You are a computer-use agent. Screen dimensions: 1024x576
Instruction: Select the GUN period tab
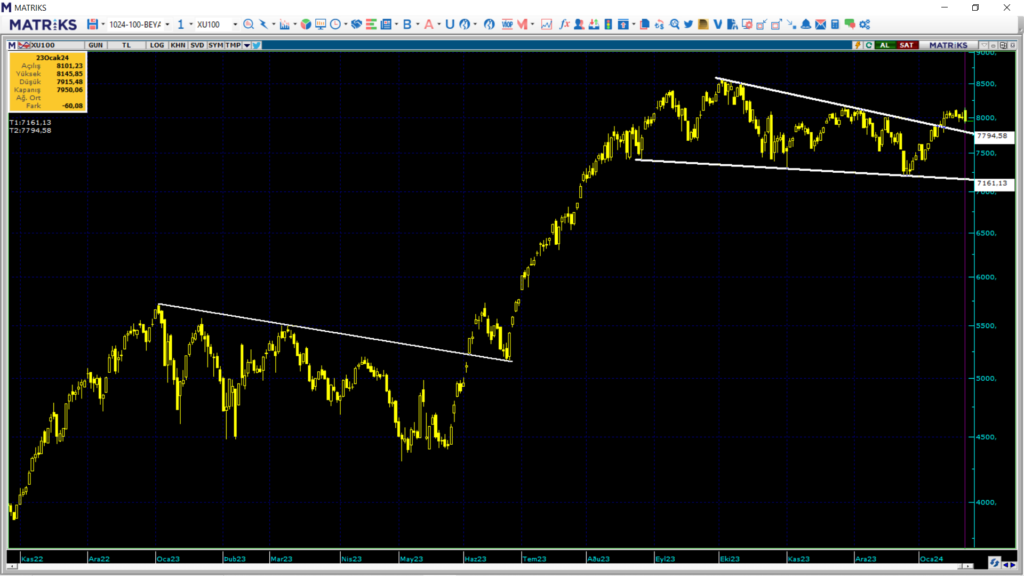[96, 45]
